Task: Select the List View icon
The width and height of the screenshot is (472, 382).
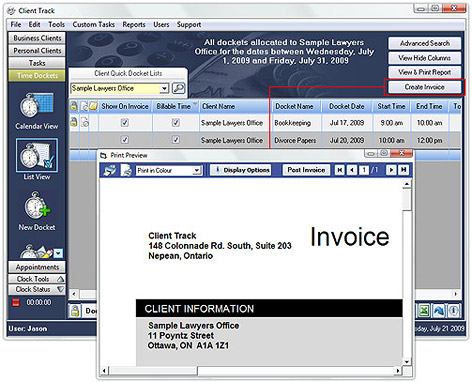Action: click(37, 155)
